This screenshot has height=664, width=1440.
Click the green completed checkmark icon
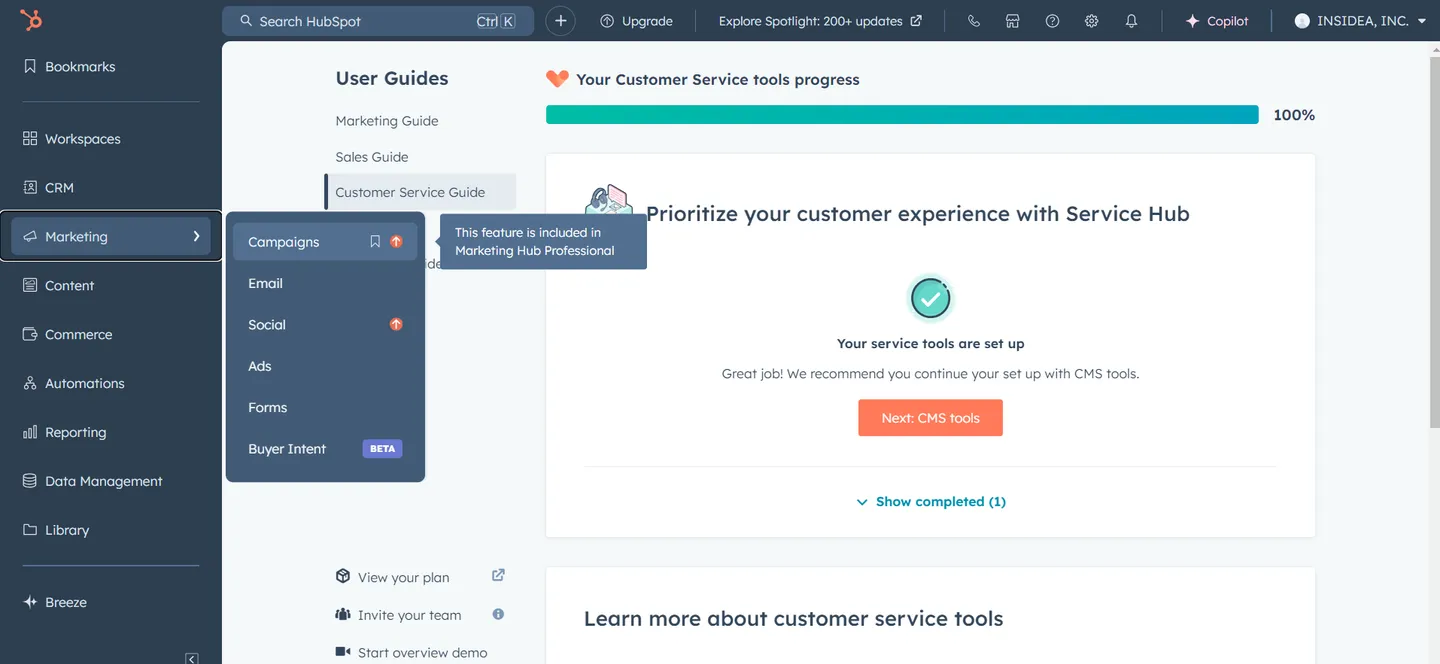point(931,298)
